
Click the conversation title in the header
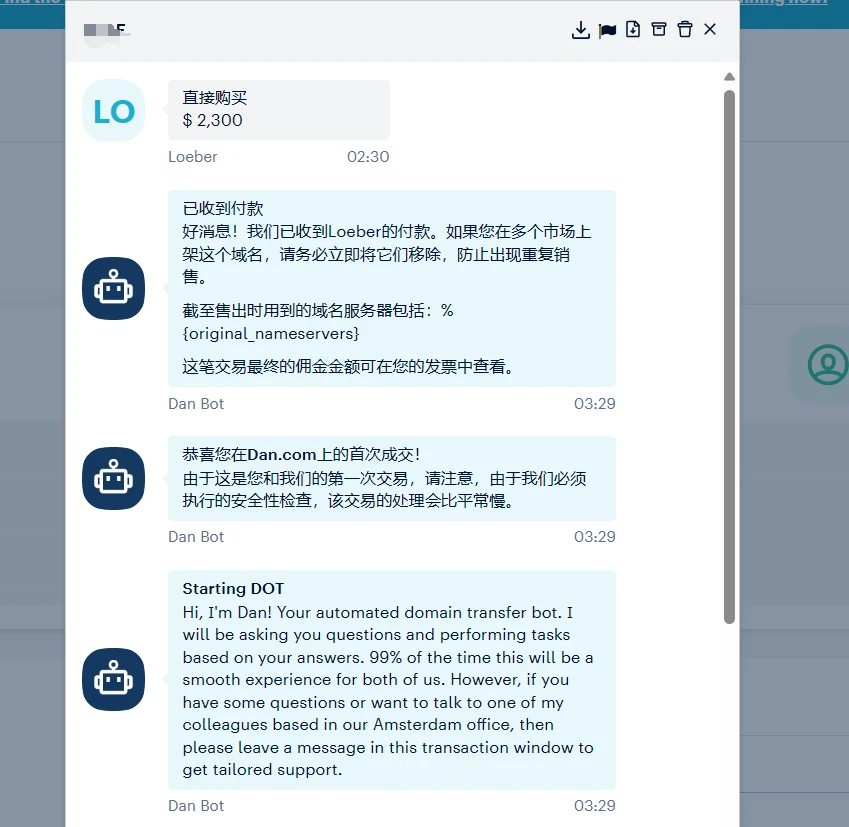pos(107,30)
